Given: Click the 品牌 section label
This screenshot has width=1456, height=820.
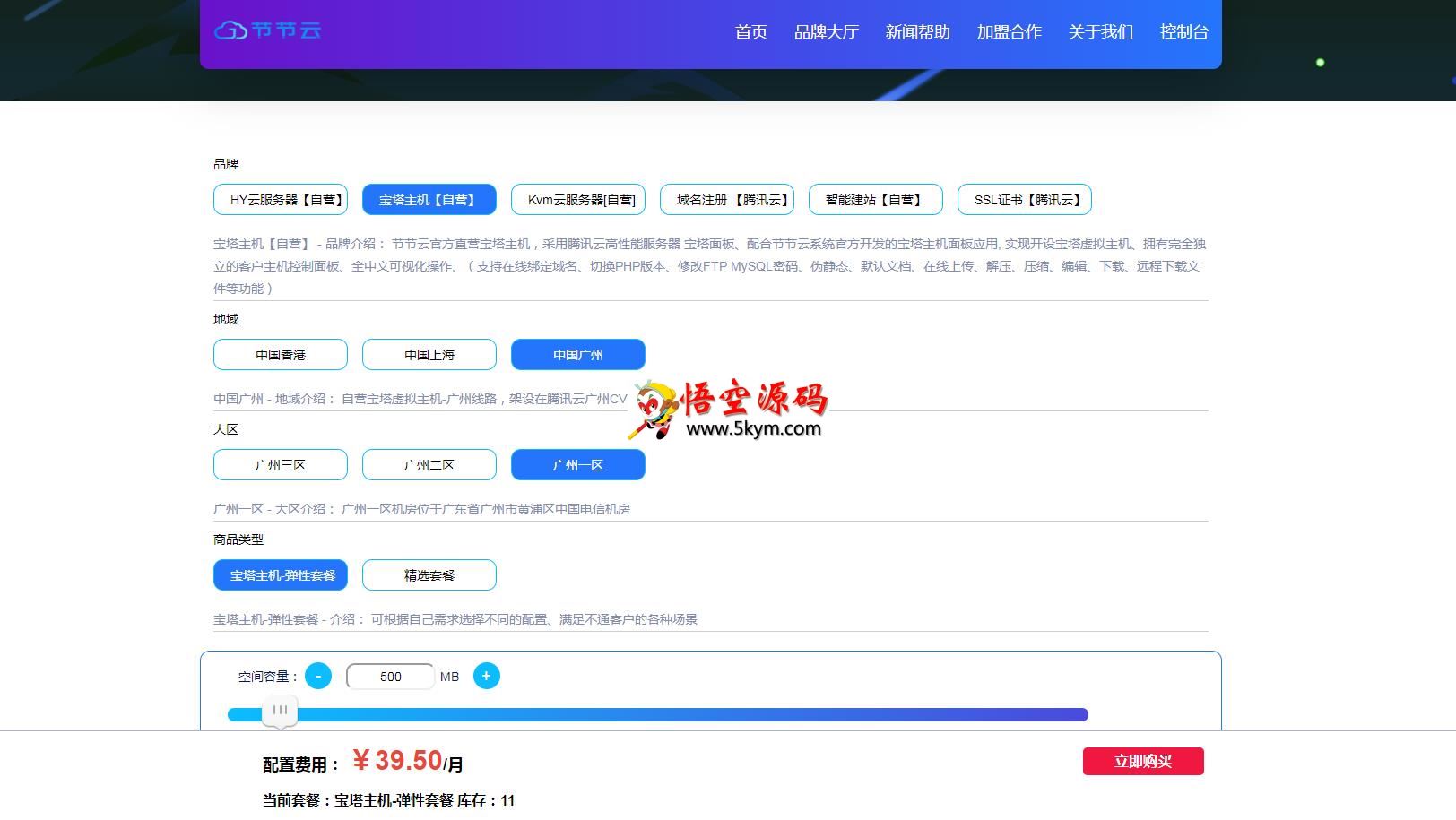Looking at the screenshot, I should 226,164.
